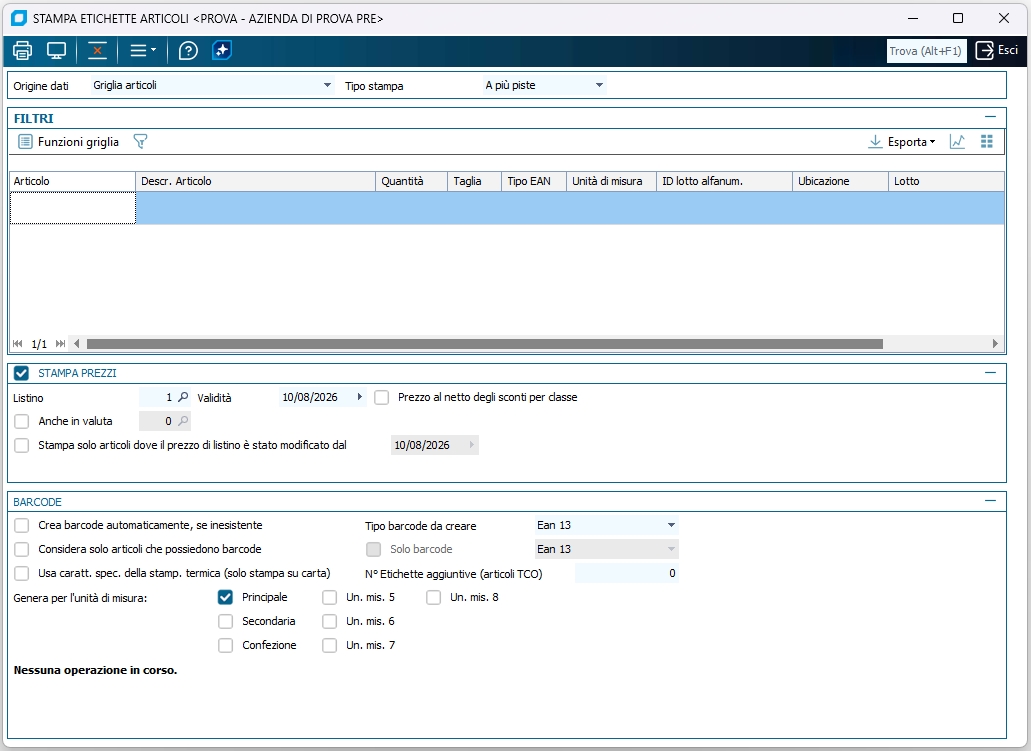Screen dimensions: 1031x751
Task: Click the Tipo EAN column header
Action: tap(534, 182)
